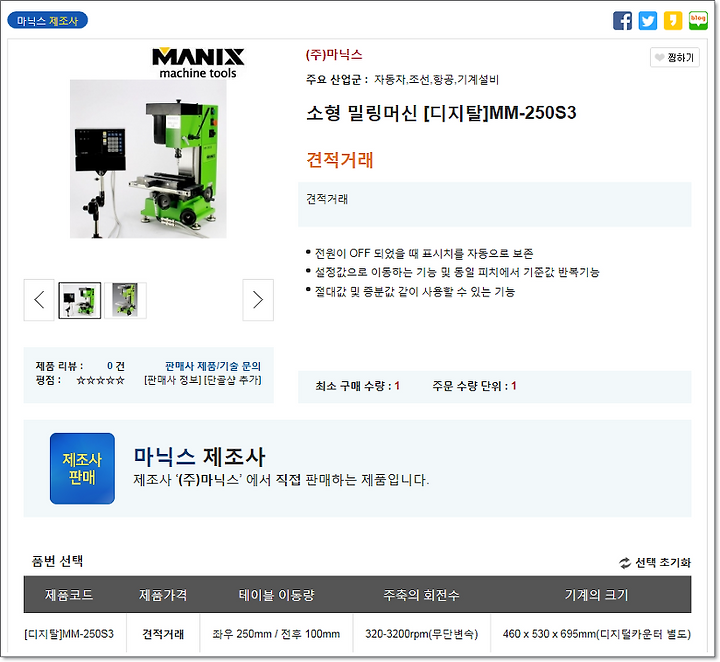Click 선택 초기화 reset selection
The width and height of the screenshot is (720, 662).
point(655,563)
